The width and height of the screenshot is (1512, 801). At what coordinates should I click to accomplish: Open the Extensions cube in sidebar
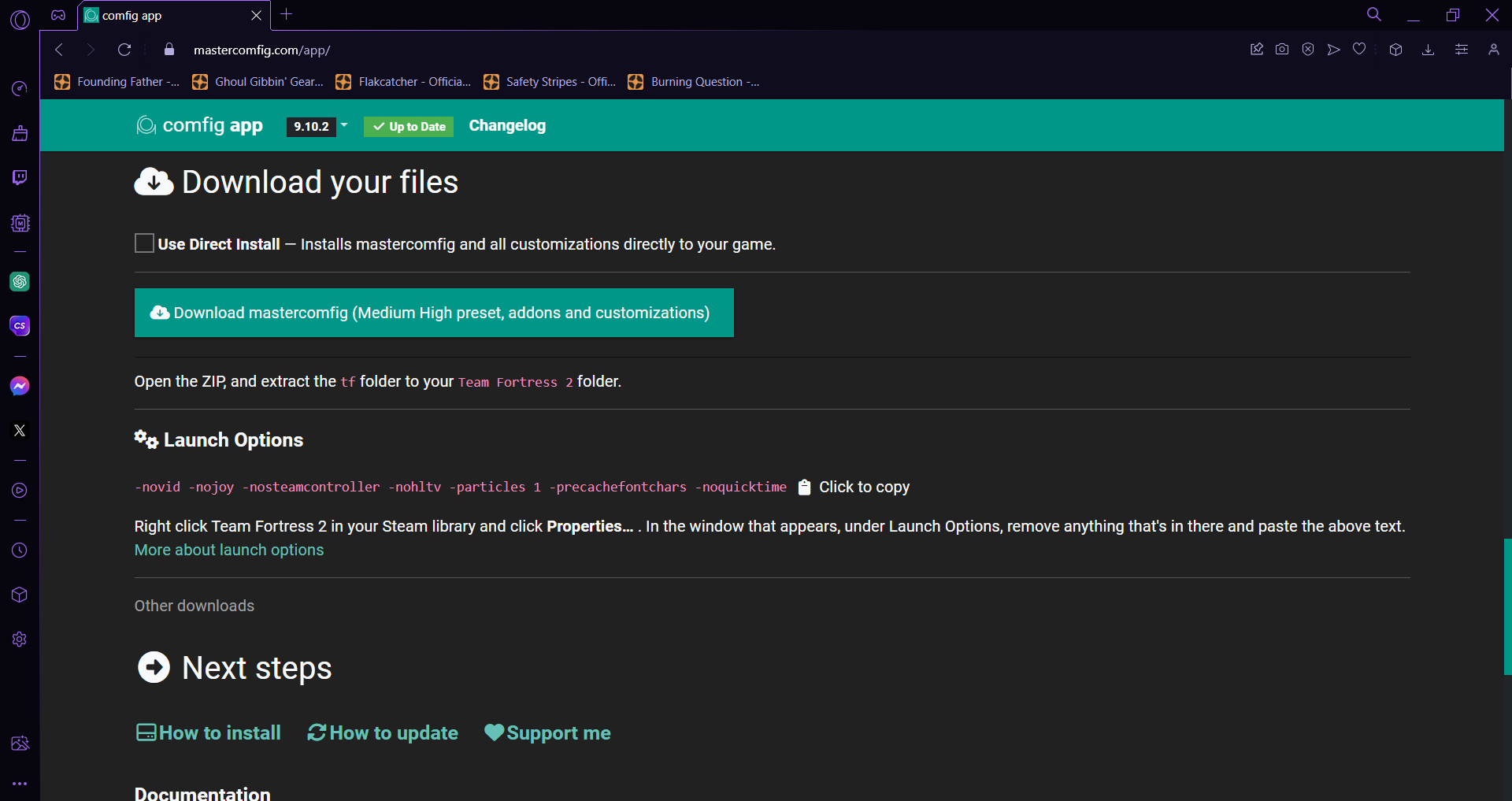pos(20,595)
